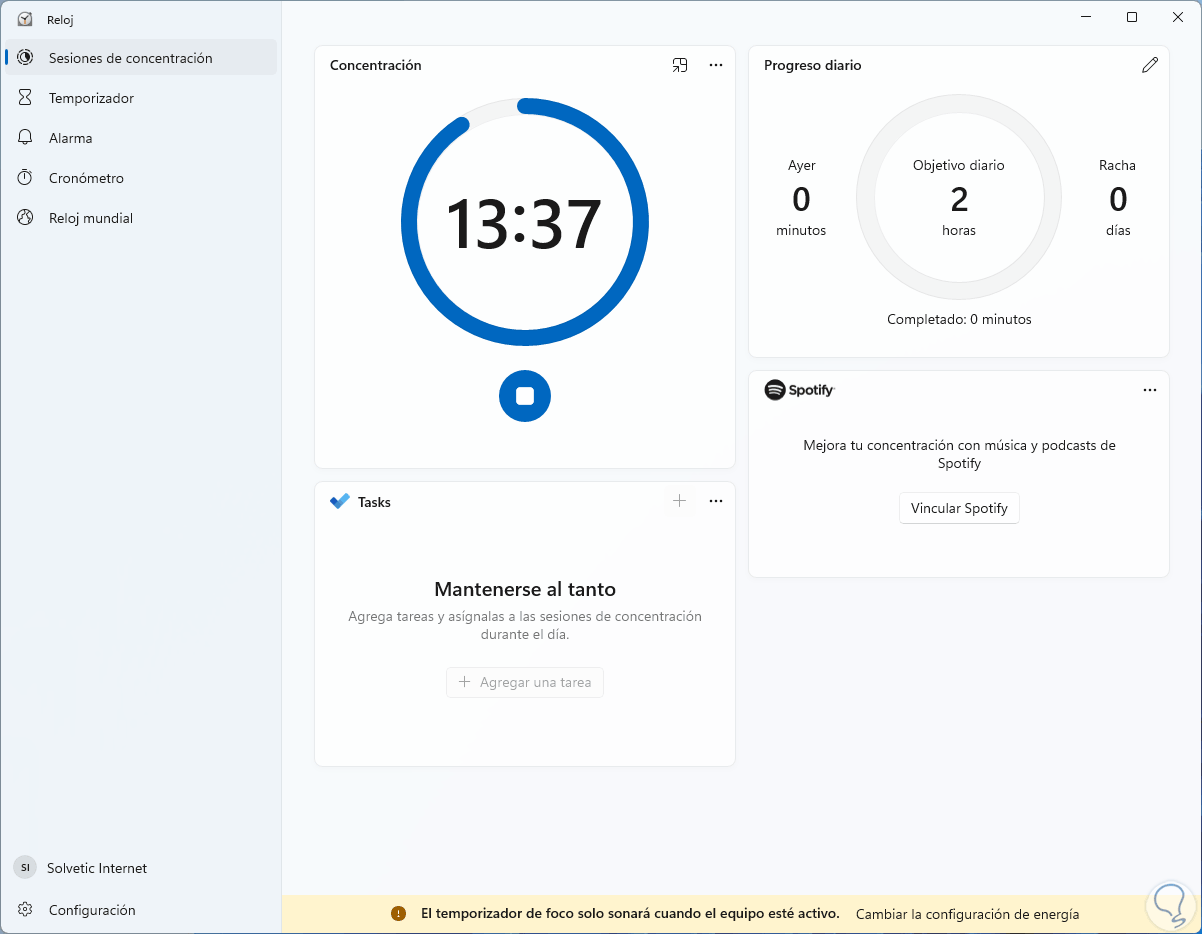
Task: Click the warning icon in the yellow notification bar
Action: (399, 914)
